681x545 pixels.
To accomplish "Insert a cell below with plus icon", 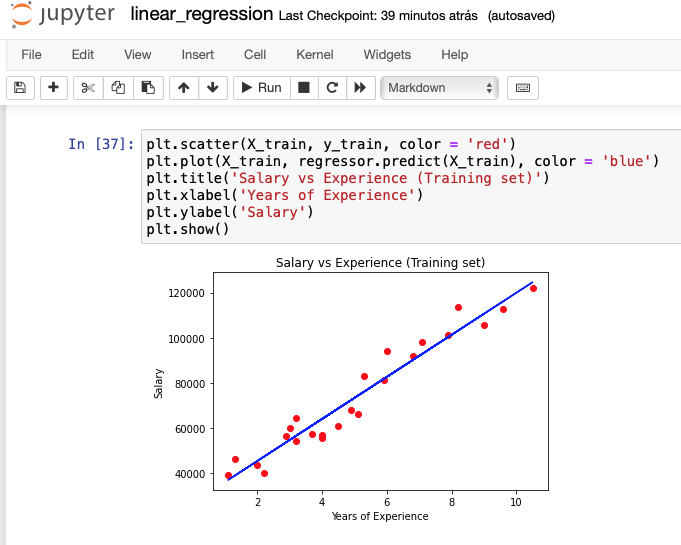I will pos(54,88).
